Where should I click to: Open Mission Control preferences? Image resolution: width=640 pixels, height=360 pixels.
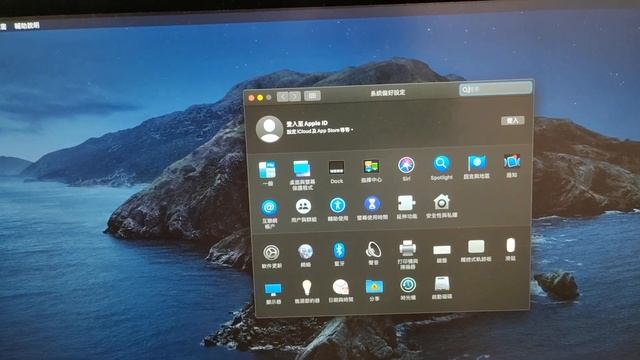371,167
